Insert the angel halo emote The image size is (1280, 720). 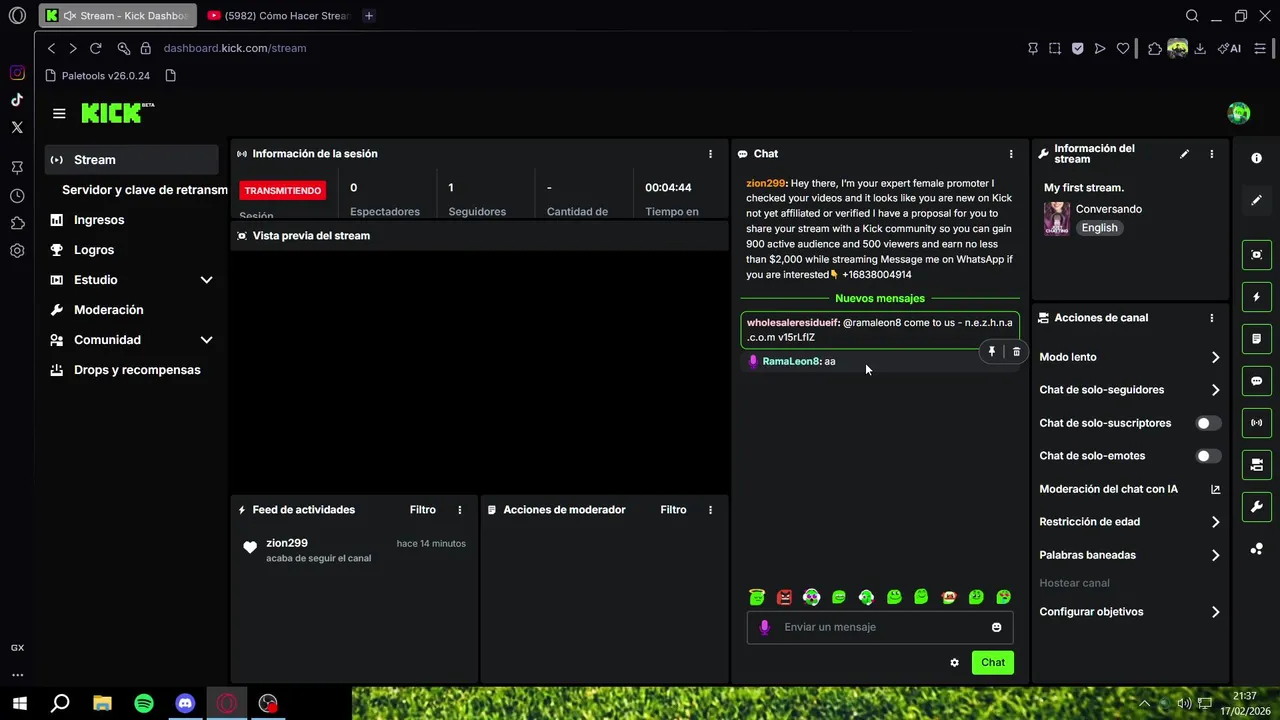757,597
